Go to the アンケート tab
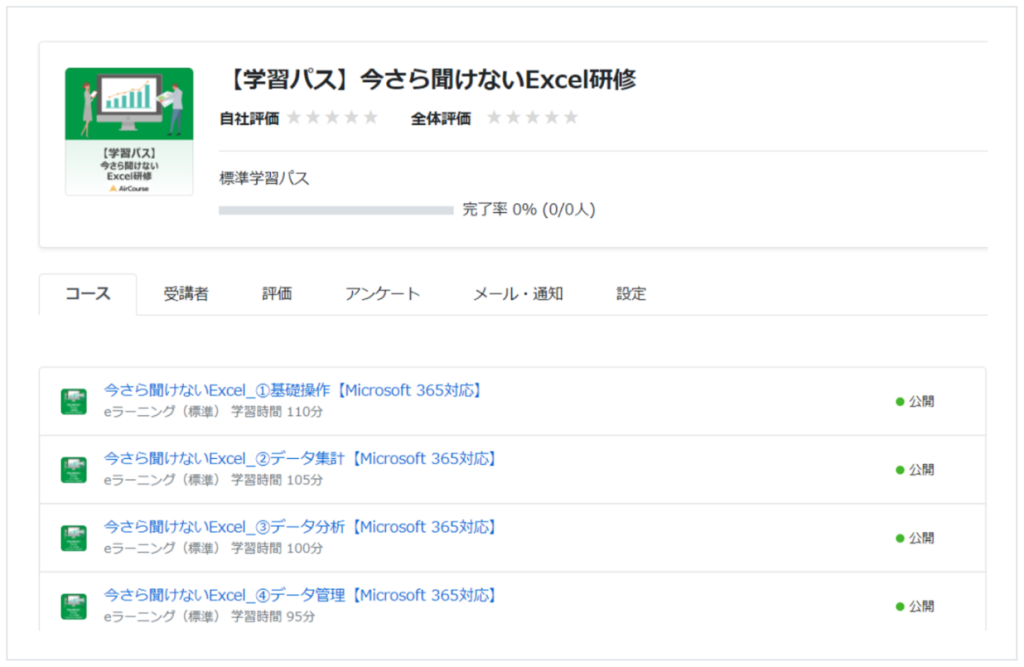Viewport: 1024px width, 667px height. click(x=382, y=294)
